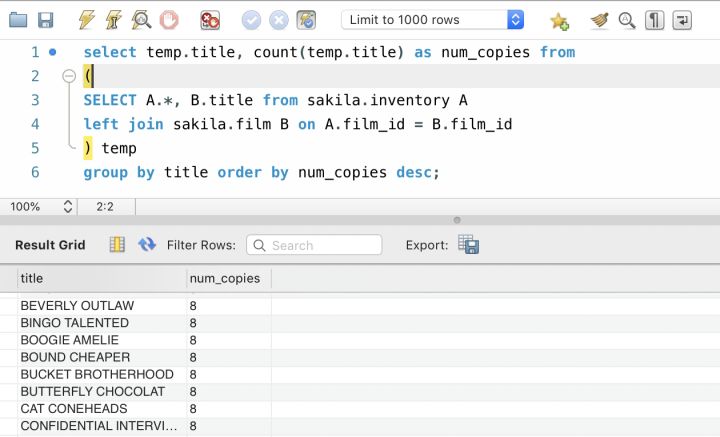Place cursor in 'sakila.film' on line 4

click(x=222, y=124)
